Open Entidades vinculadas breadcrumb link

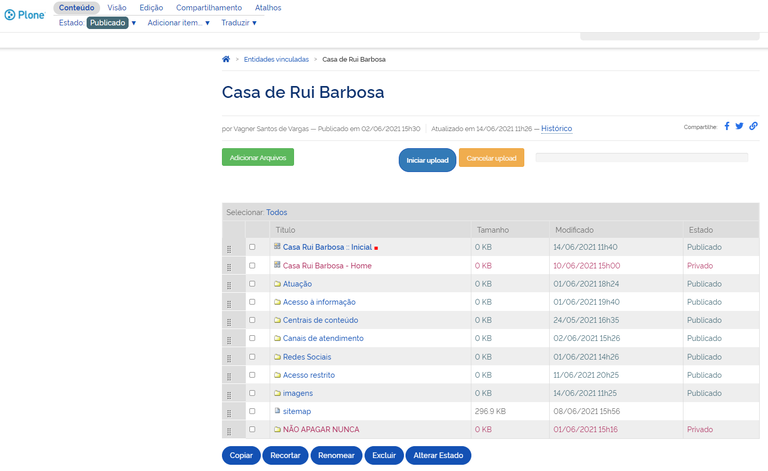click(276, 59)
